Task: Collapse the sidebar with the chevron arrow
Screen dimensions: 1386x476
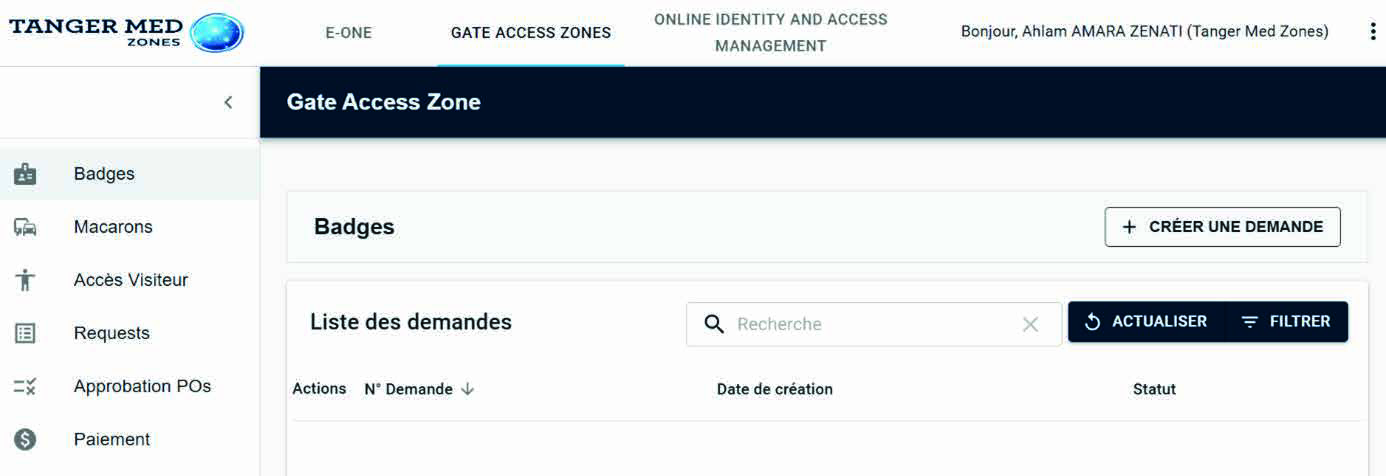Action: [228, 102]
